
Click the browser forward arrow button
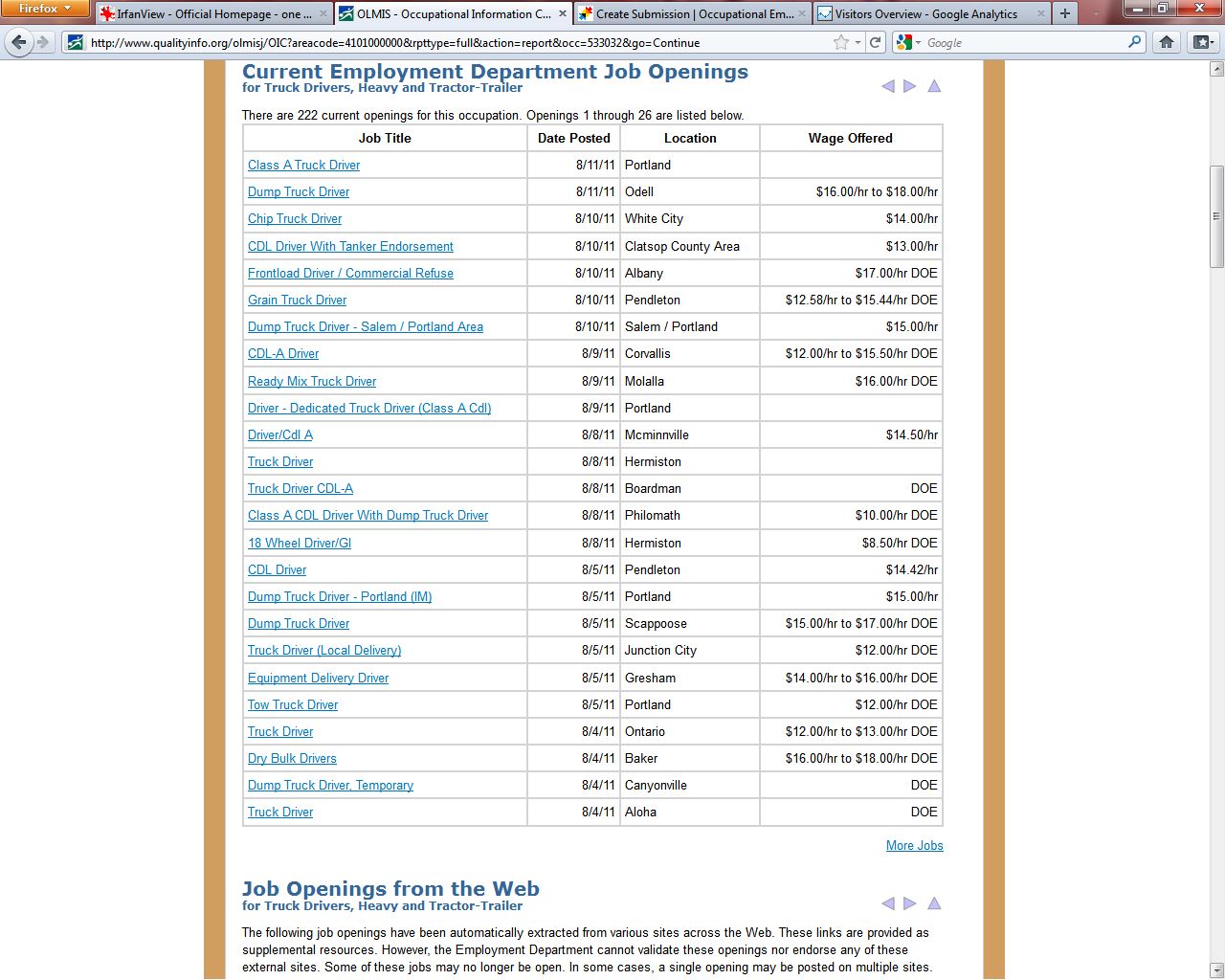click(x=43, y=42)
